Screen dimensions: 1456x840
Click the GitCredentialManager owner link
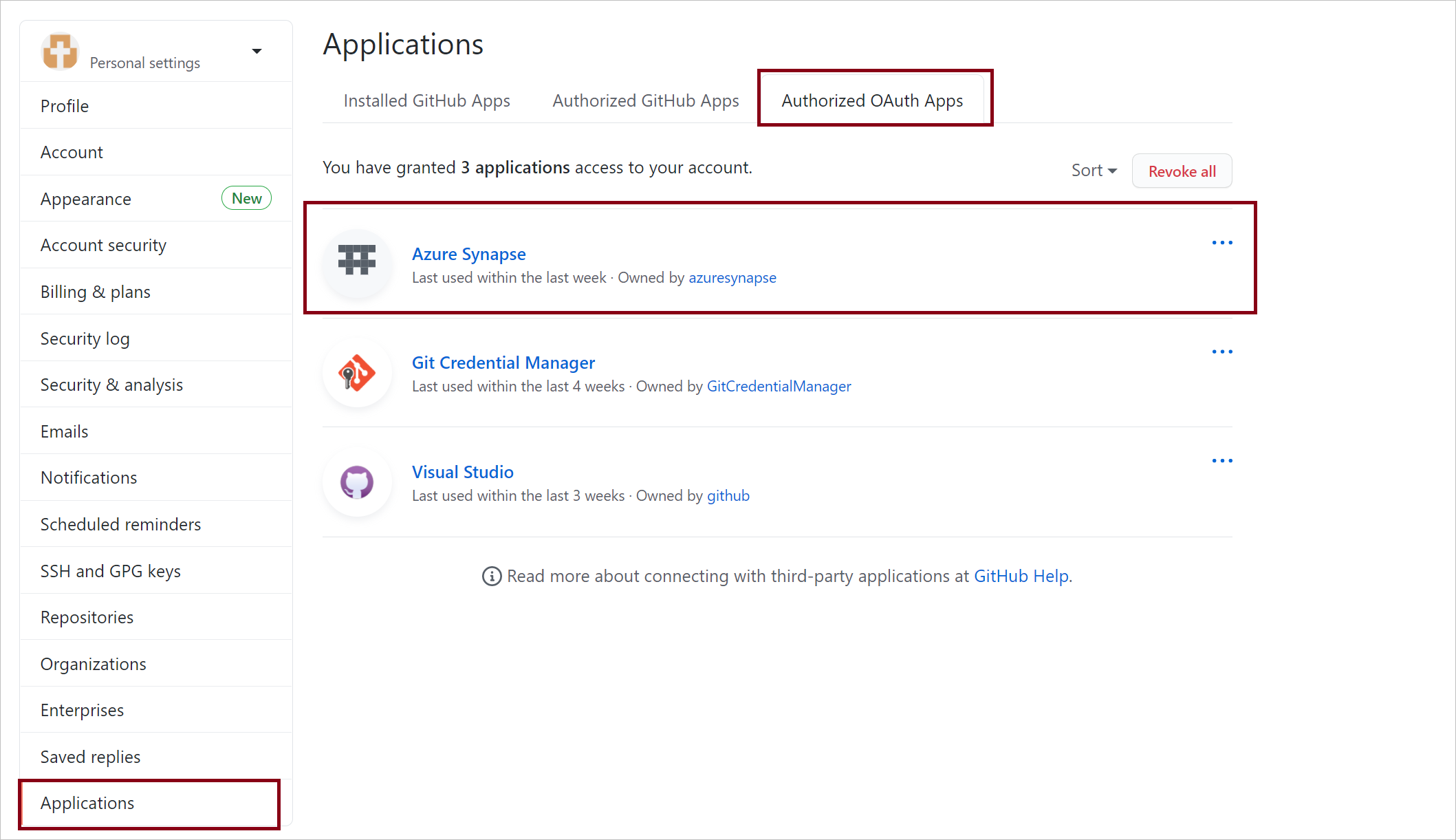coord(778,386)
